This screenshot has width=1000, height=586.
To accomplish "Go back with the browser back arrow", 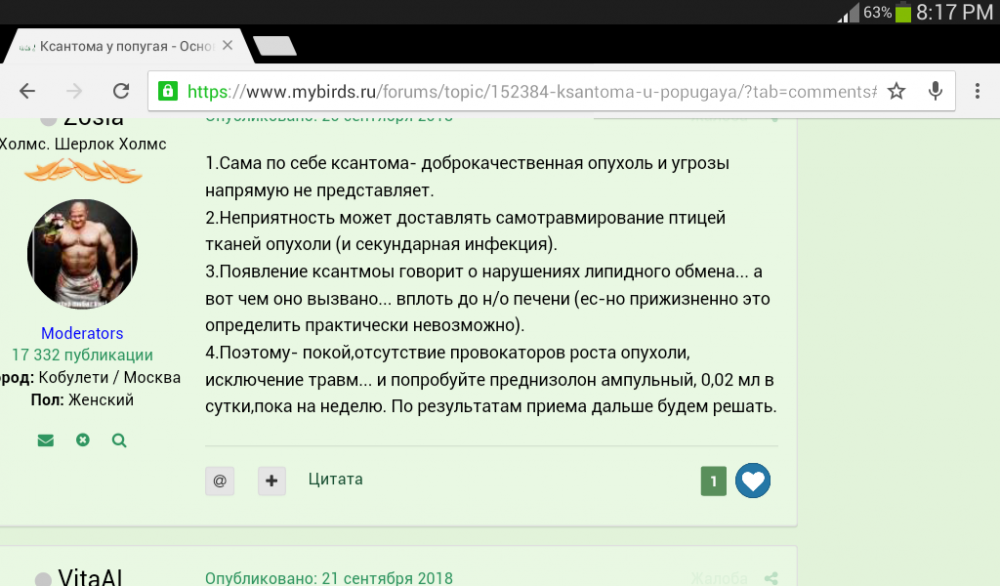I will [x=27, y=91].
